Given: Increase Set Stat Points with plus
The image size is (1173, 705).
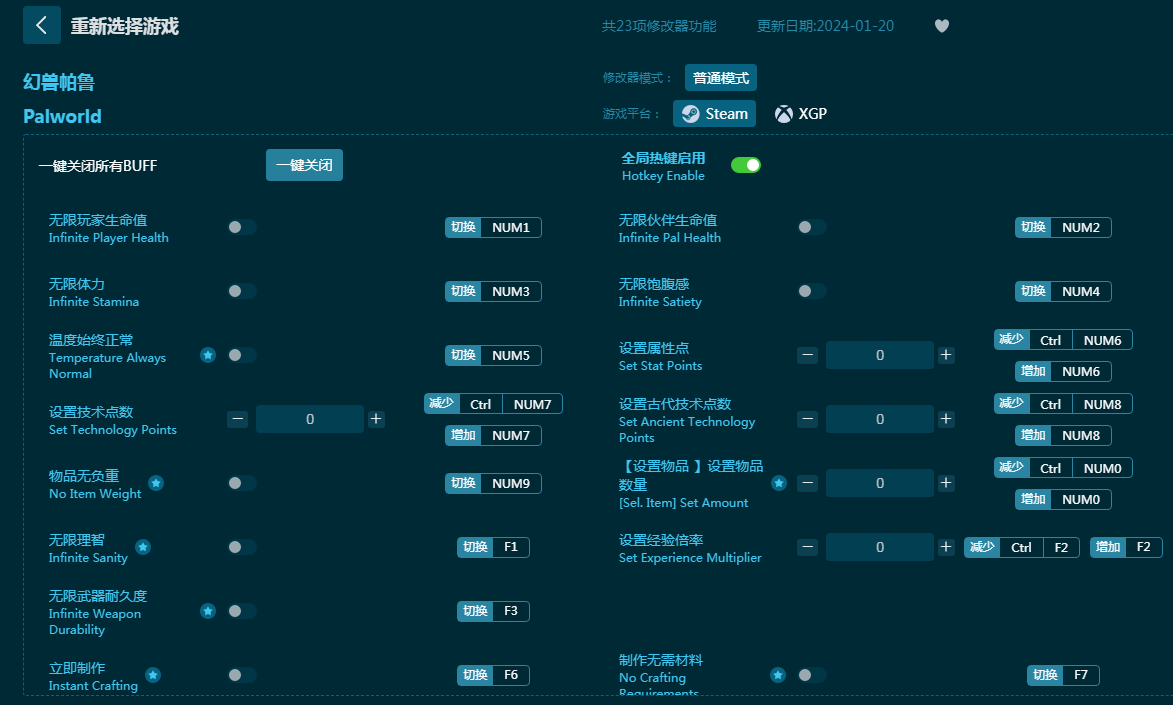Looking at the screenshot, I should (x=946, y=355).
